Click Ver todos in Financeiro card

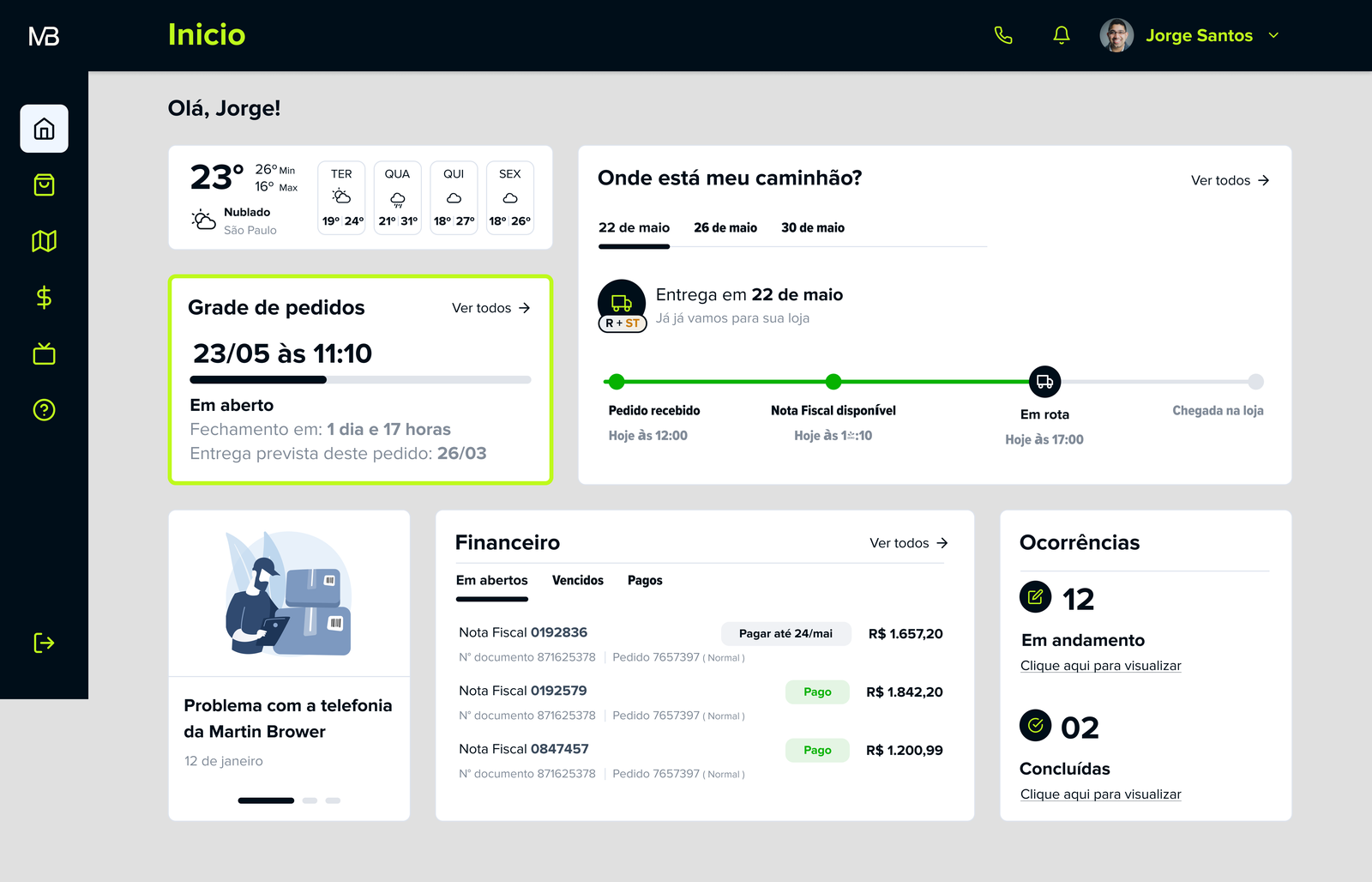coord(909,543)
